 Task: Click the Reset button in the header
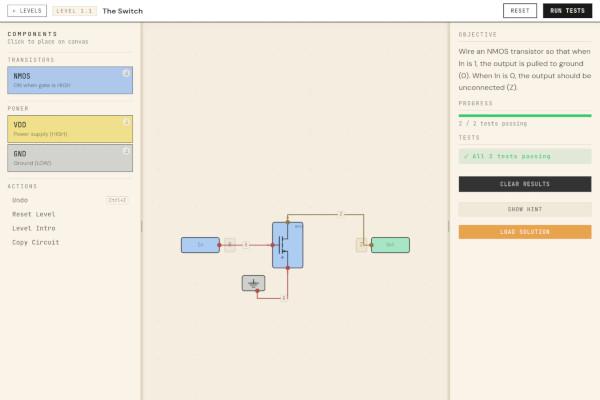pyautogui.click(x=520, y=10)
